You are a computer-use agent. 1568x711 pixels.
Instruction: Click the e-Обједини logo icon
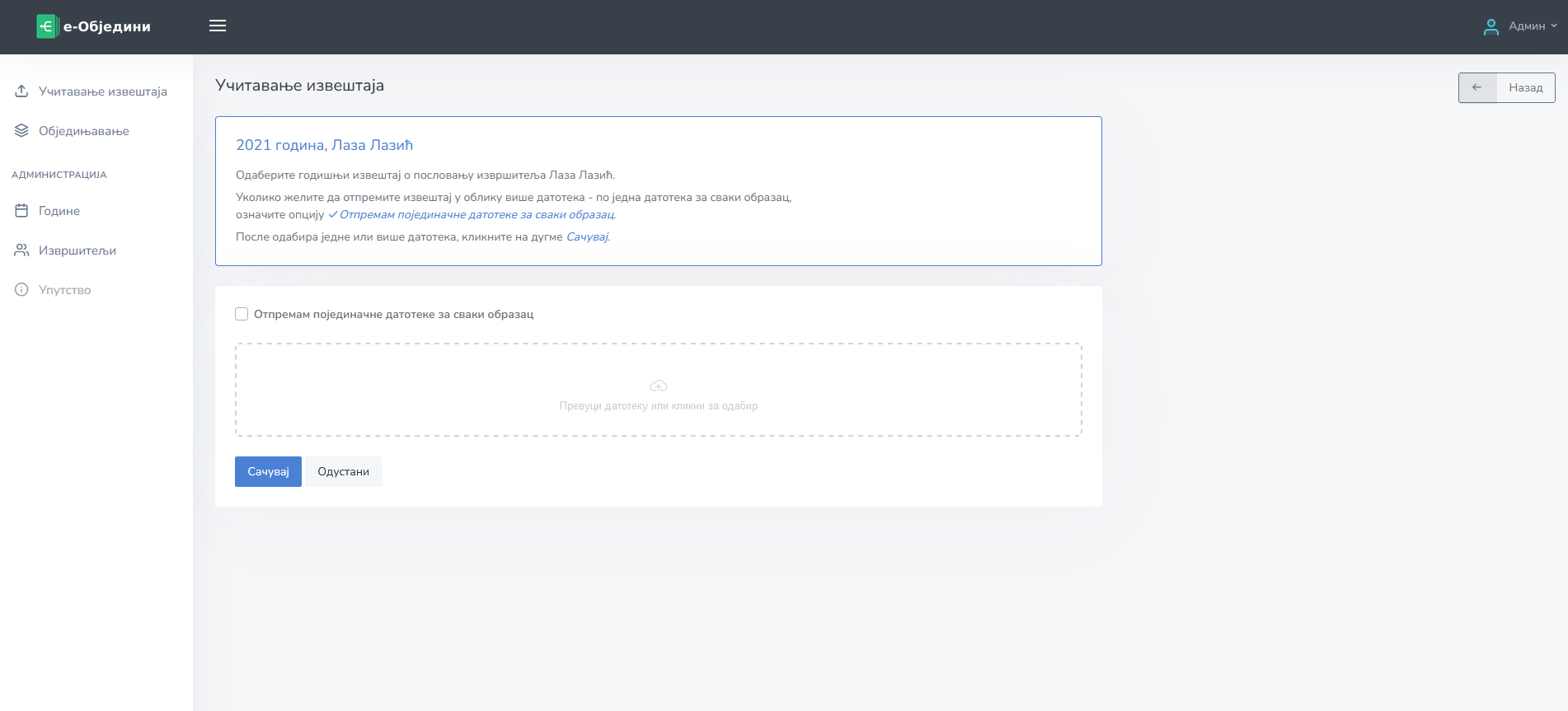coord(47,26)
